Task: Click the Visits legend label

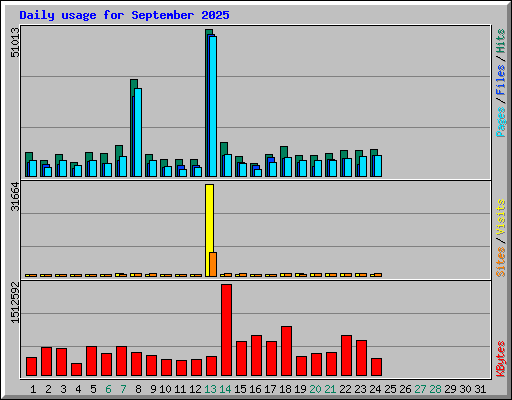Action: tap(501, 218)
